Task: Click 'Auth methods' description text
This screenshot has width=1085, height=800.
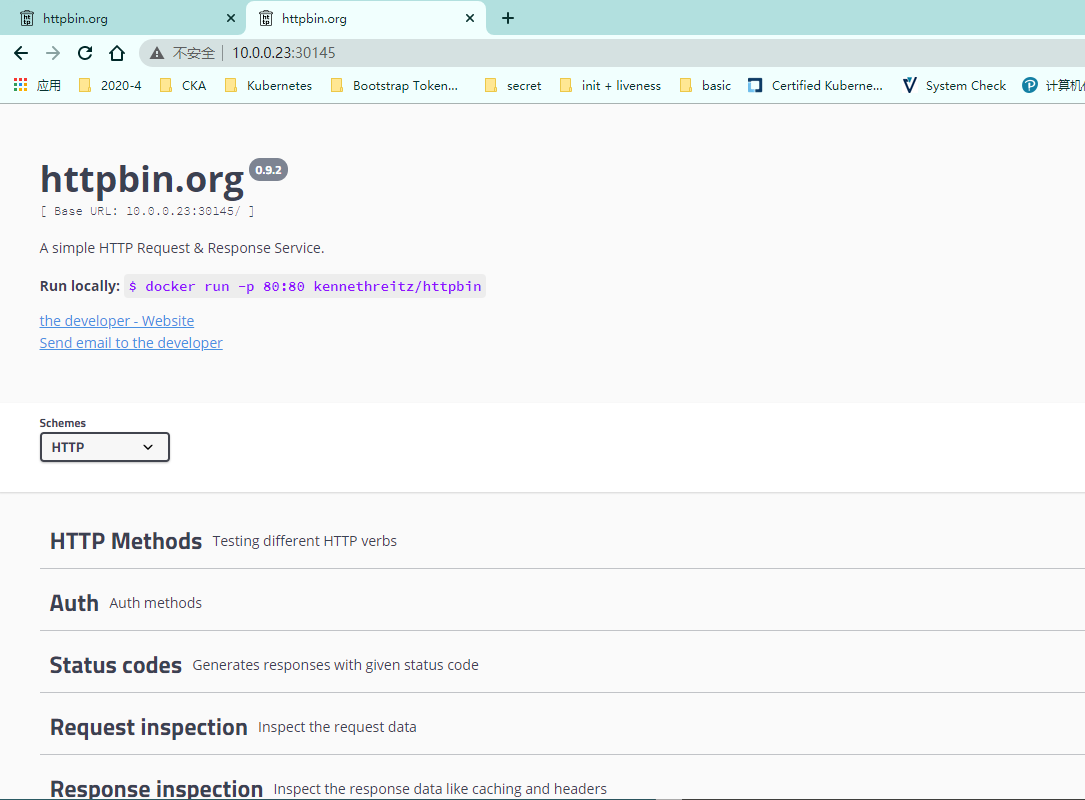Action: pyautogui.click(x=156, y=603)
